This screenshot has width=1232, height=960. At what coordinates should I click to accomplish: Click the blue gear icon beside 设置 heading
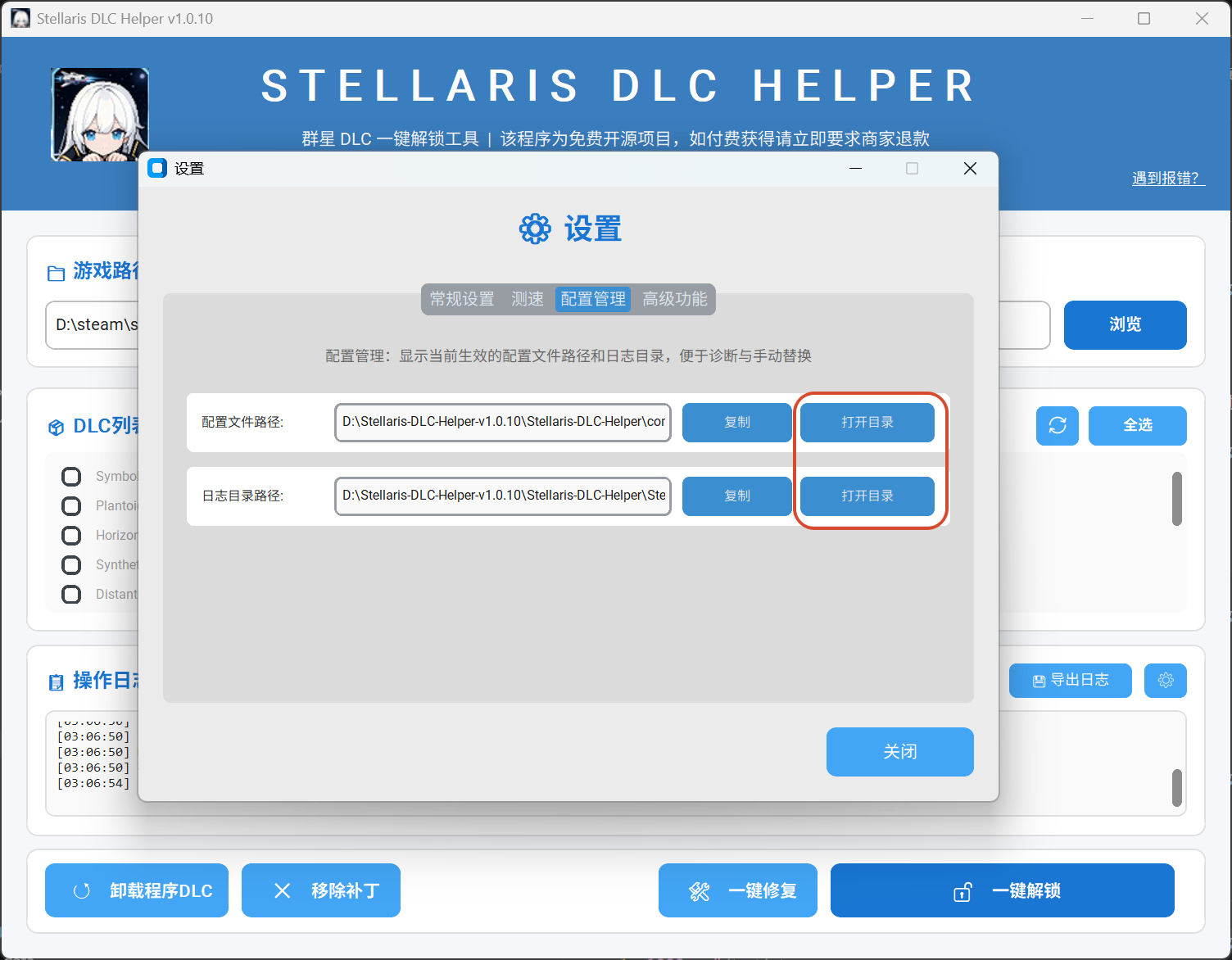[x=536, y=229]
